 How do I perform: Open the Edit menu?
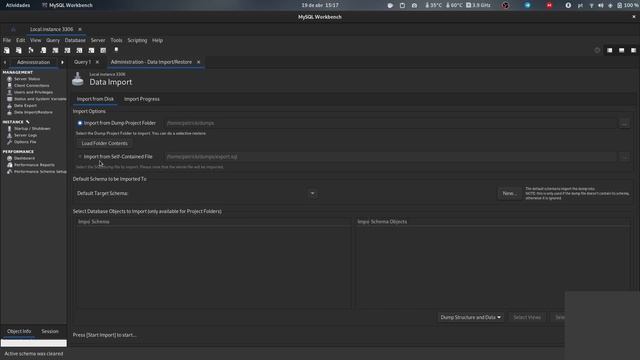point(20,40)
